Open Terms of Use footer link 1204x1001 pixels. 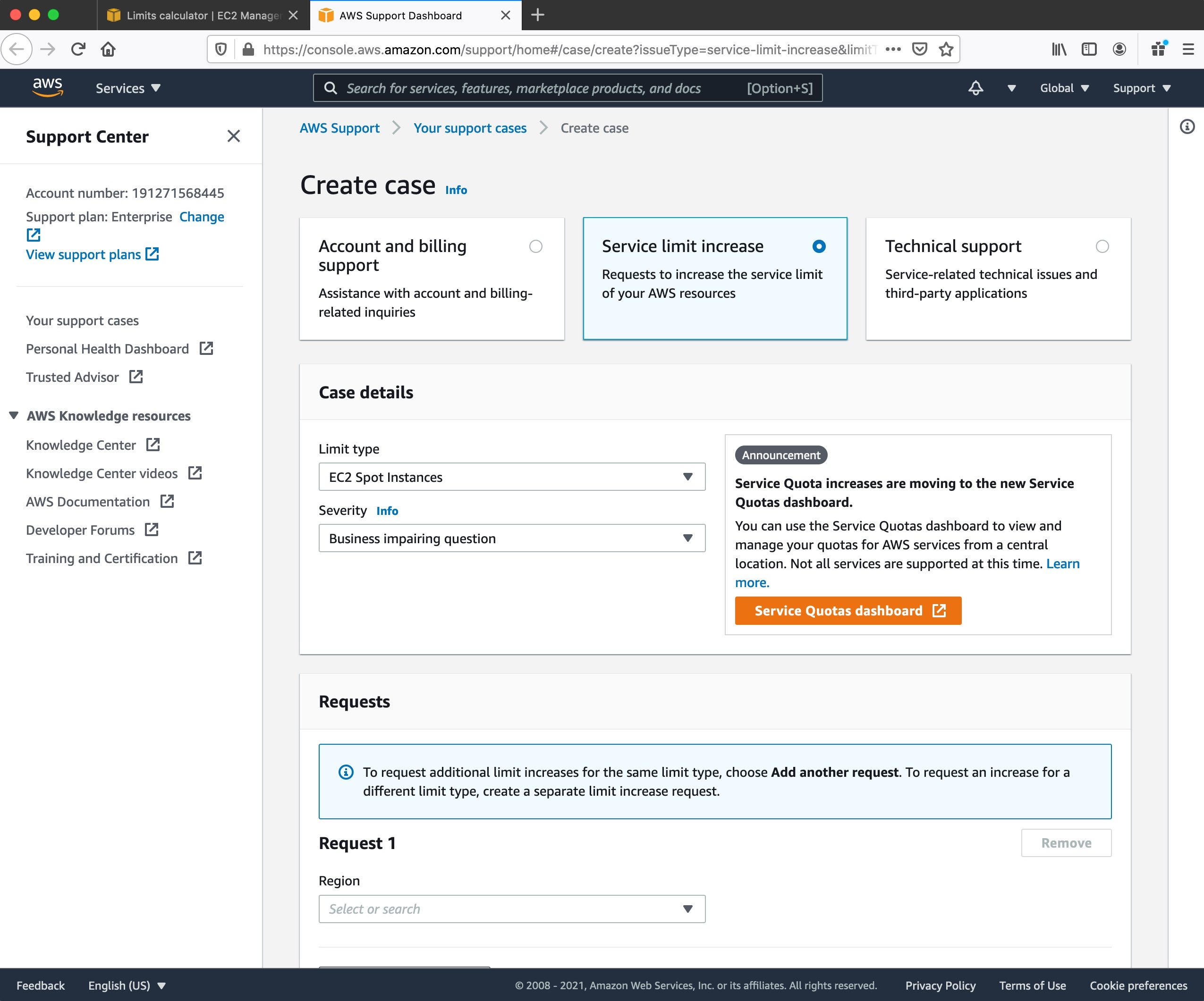pos(1033,985)
